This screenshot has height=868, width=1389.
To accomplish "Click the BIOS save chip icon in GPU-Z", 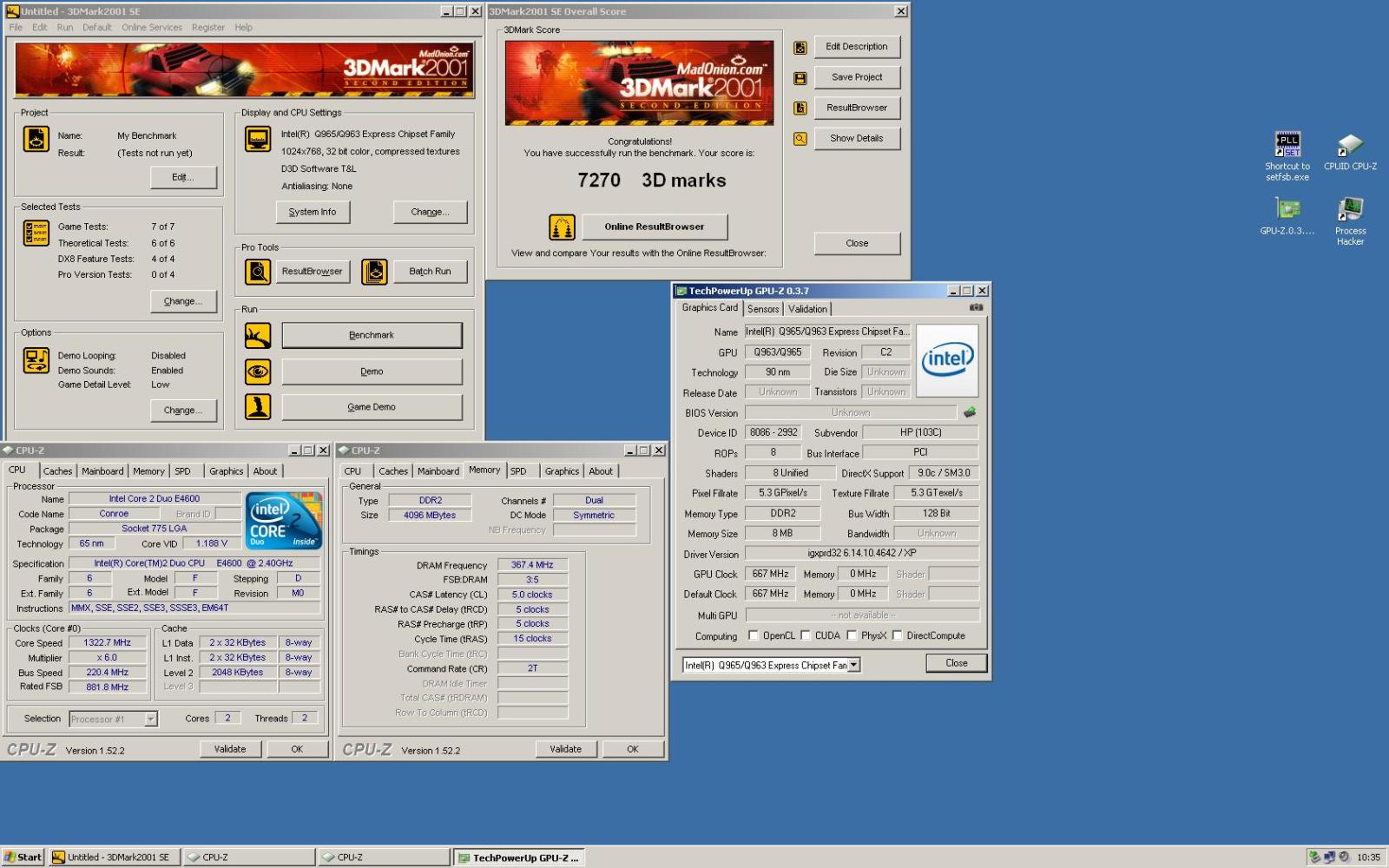I will tap(970, 412).
